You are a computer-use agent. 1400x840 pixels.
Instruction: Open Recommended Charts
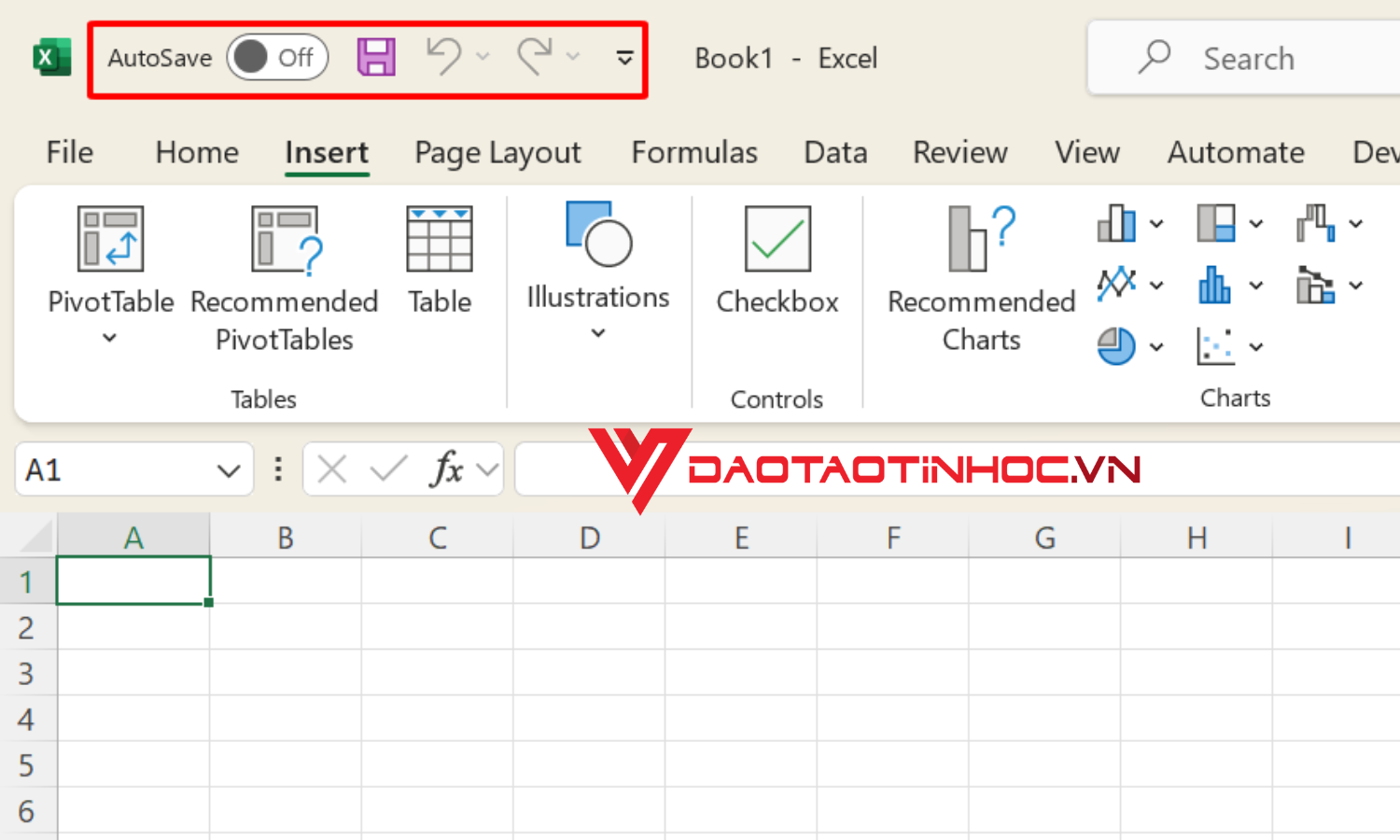tap(980, 275)
